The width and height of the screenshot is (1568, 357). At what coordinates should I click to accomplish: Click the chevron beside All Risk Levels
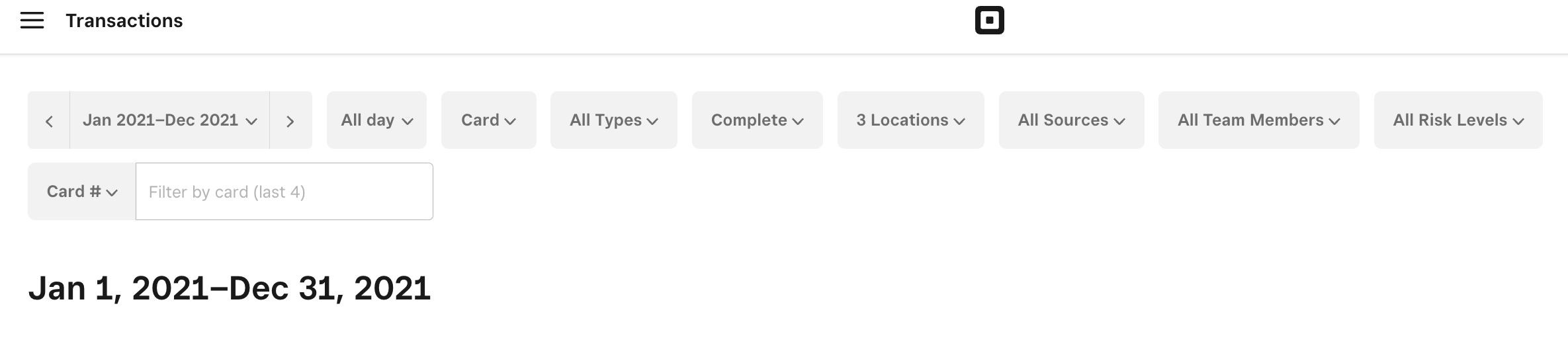click(1518, 121)
